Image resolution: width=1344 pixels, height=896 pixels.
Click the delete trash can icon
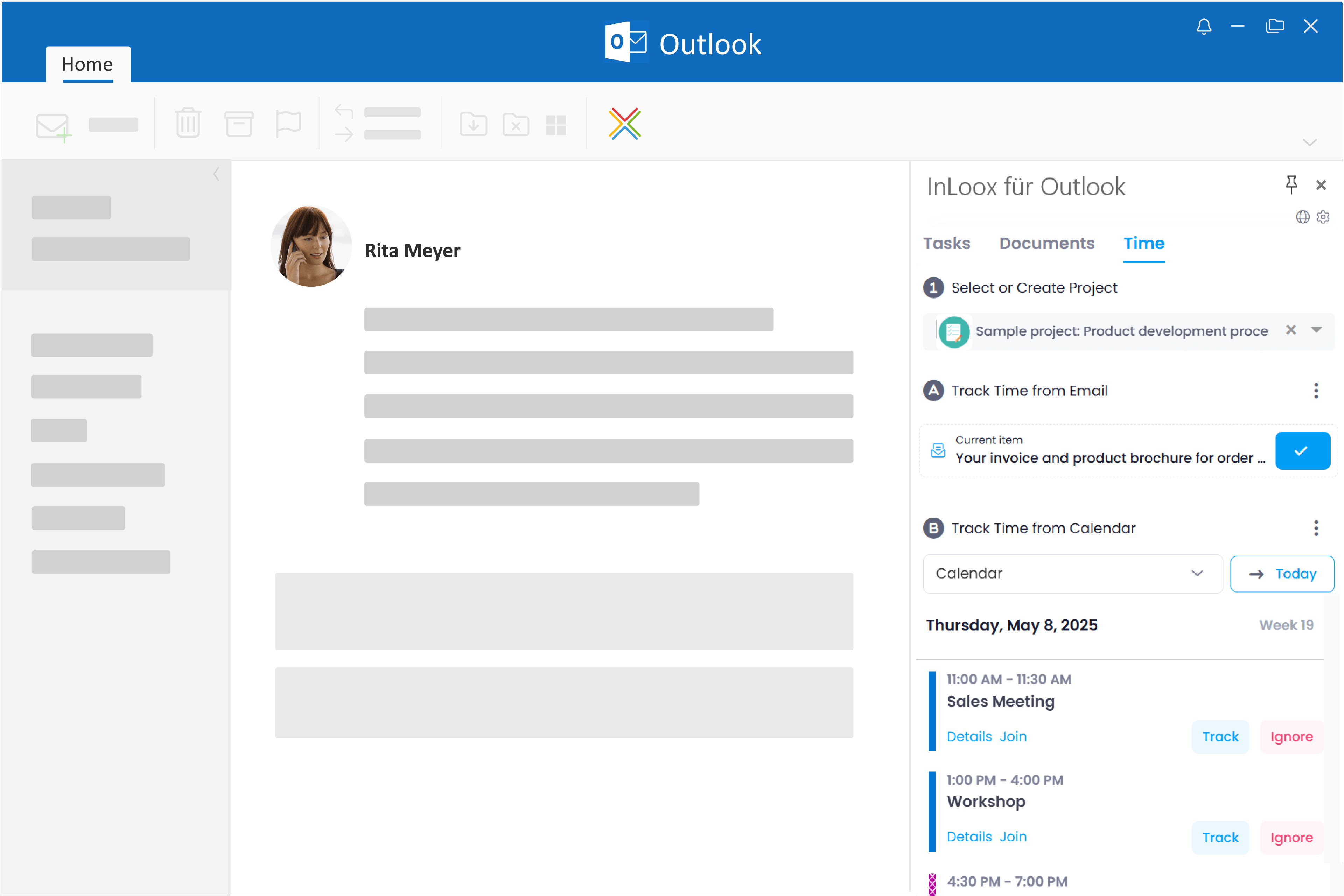[188, 123]
